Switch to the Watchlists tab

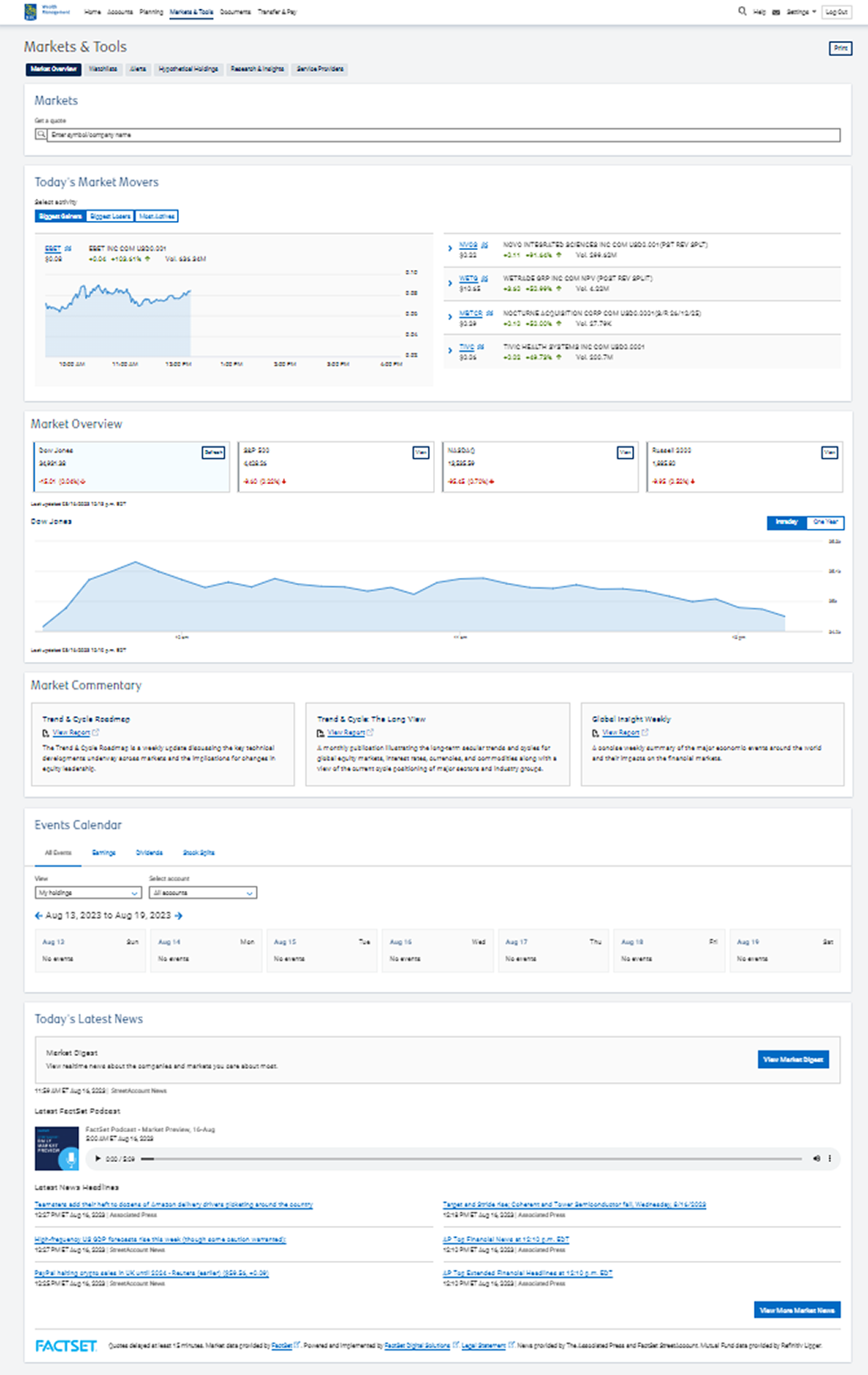[103, 69]
